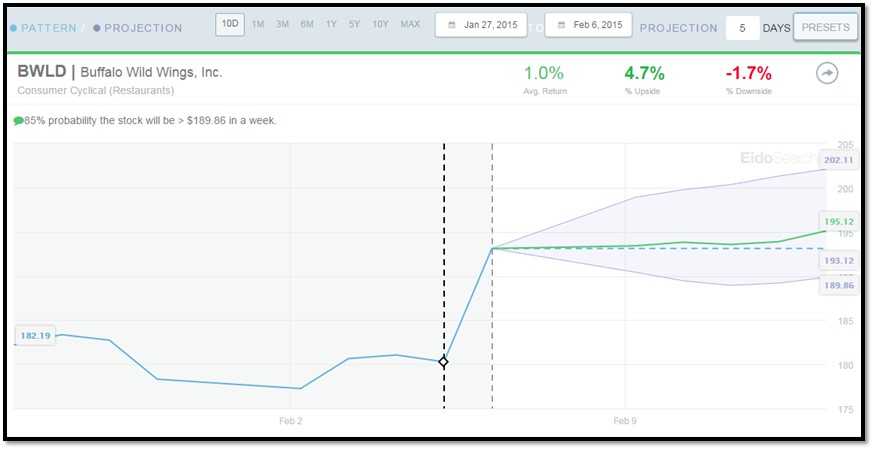The width and height of the screenshot is (874, 450).
Task: Click the 193.12 current price label
Action: pos(839,260)
